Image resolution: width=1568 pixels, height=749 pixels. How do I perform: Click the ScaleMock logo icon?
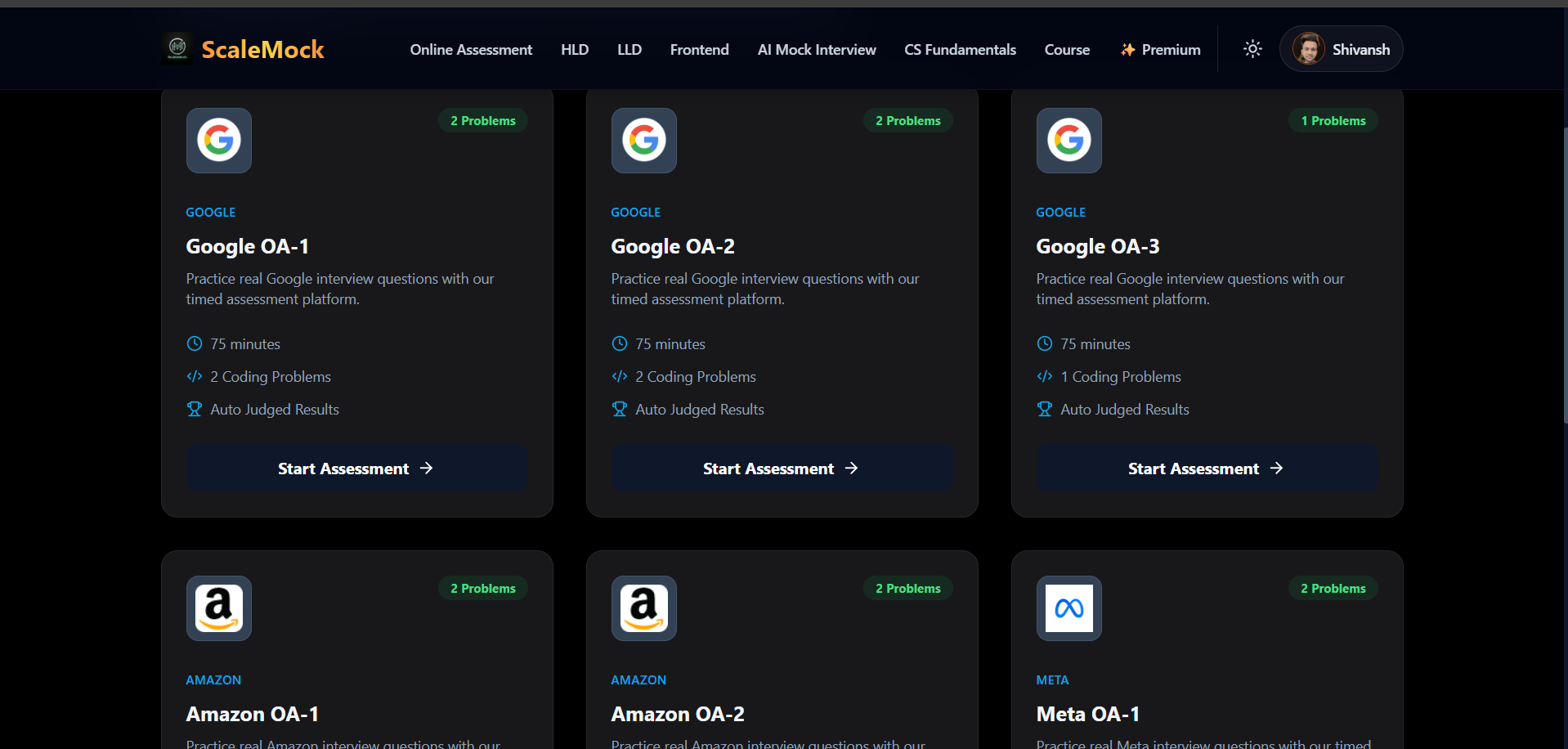coord(177,49)
